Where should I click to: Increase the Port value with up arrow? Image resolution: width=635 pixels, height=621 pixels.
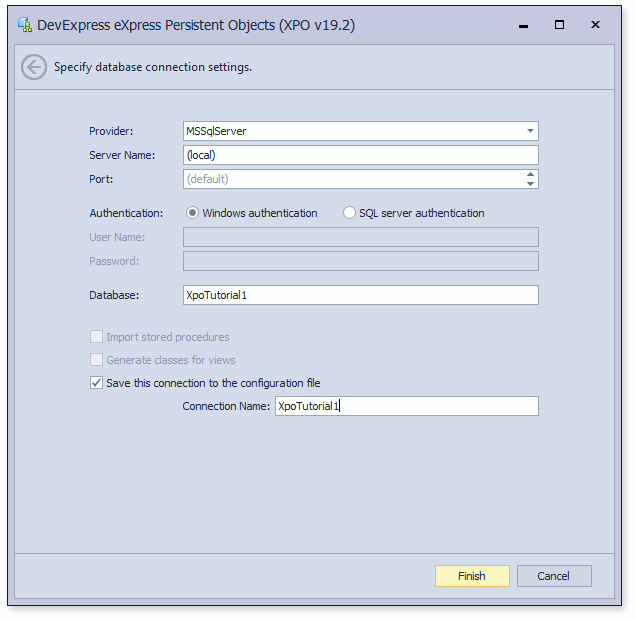530,175
